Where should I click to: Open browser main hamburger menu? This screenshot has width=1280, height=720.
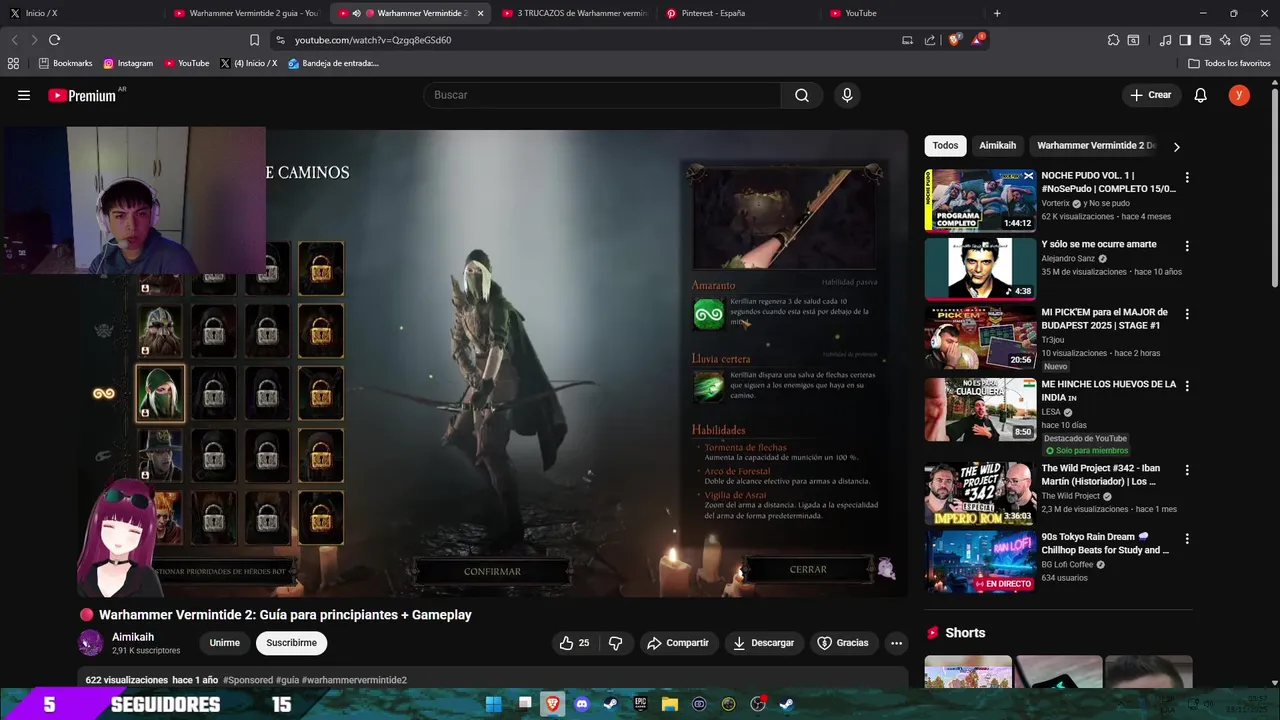(x=1266, y=40)
